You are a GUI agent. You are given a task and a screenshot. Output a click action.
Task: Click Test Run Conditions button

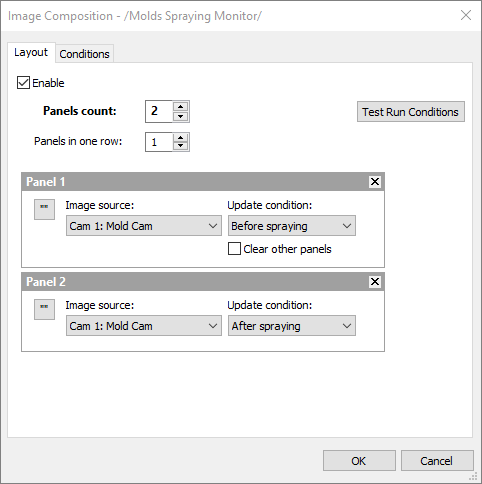coord(411,112)
